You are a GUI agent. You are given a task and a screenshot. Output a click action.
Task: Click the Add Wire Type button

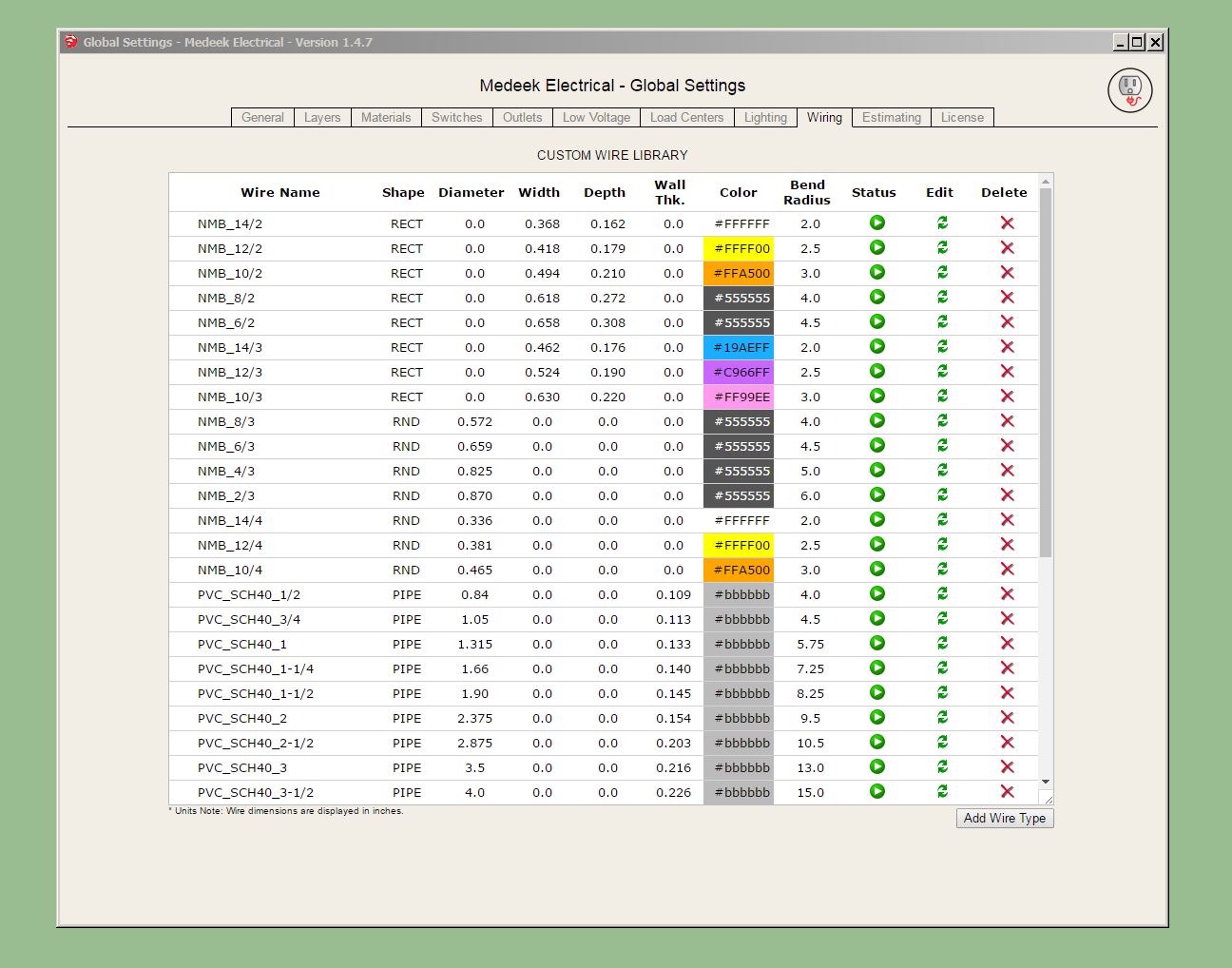click(x=1005, y=818)
